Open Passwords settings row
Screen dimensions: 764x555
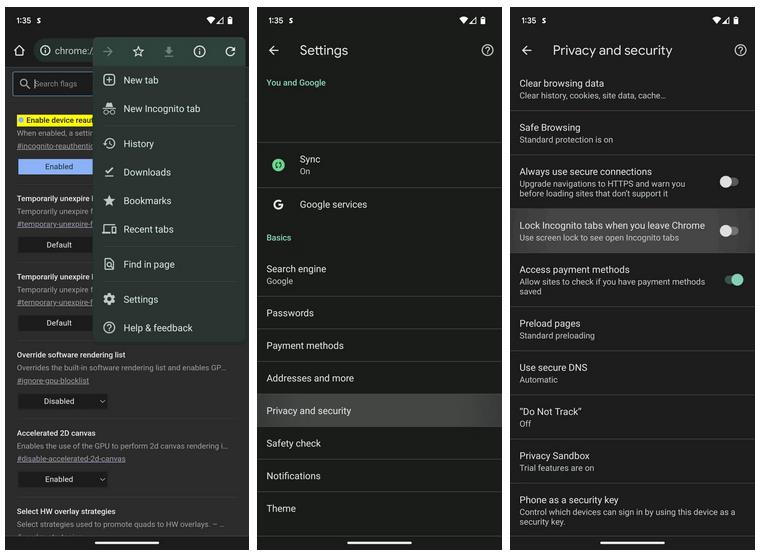379,313
